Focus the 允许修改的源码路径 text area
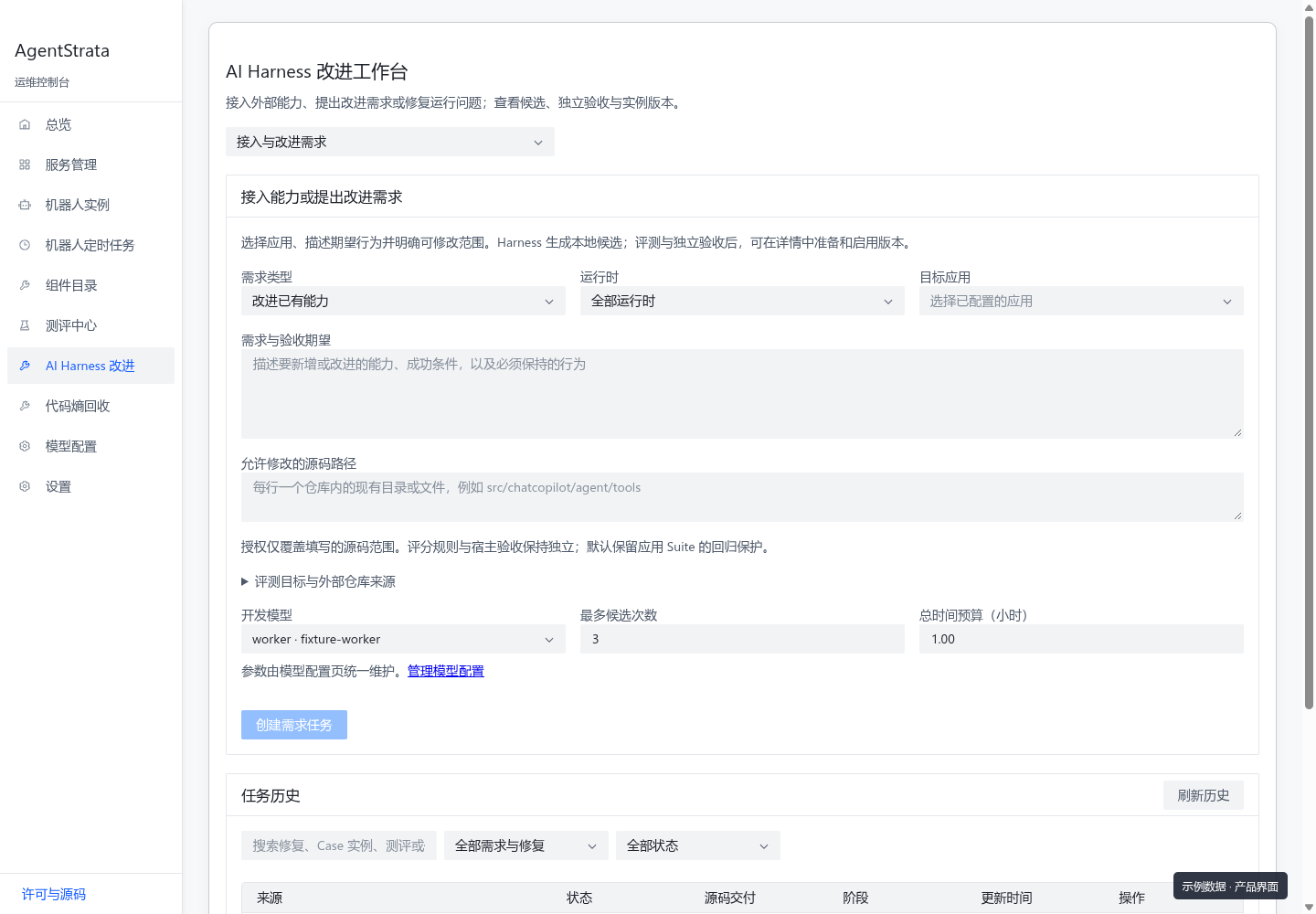 (742, 497)
